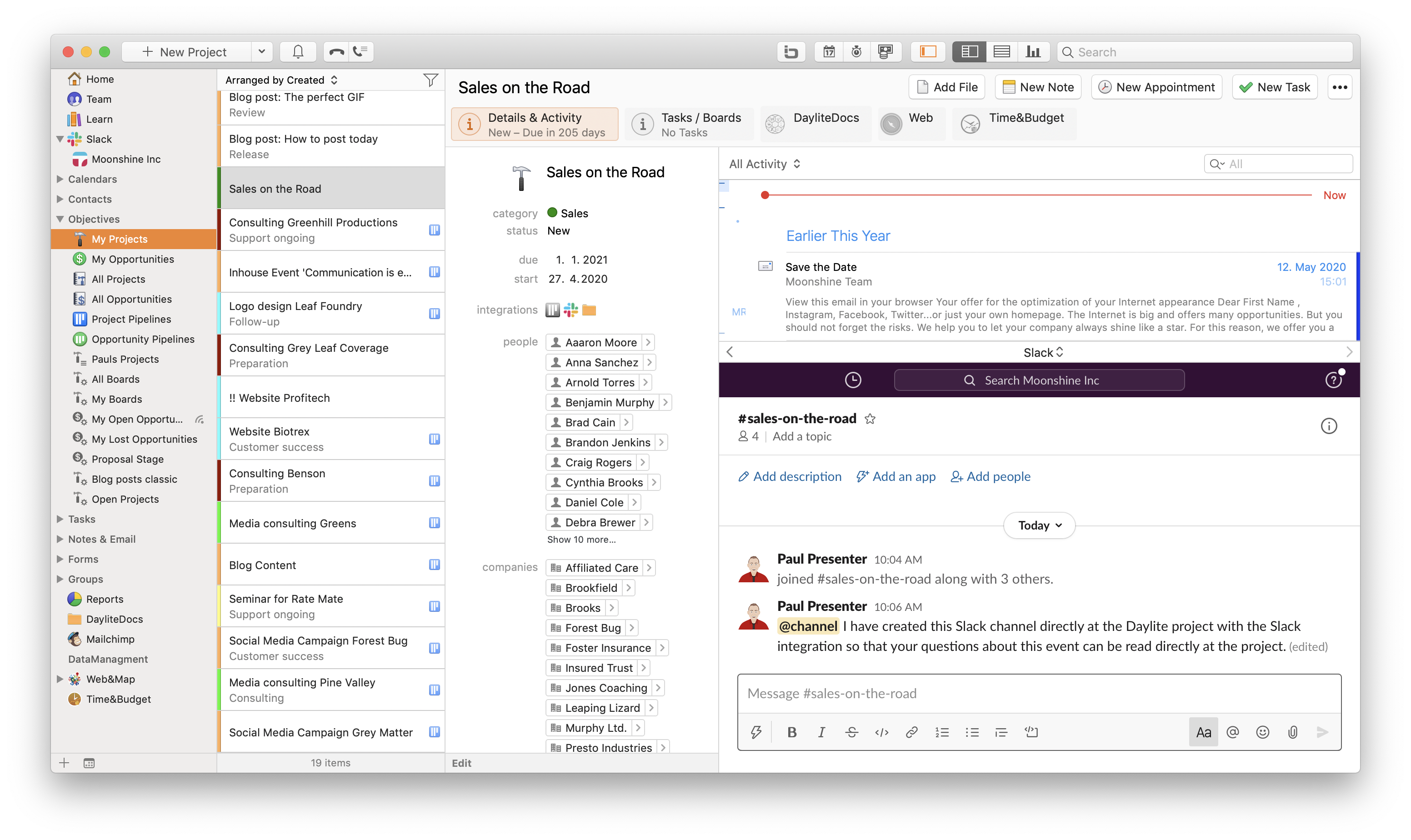This screenshot has width=1411, height=840.
Task: Click the New Note button
Action: (x=1037, y=87)
